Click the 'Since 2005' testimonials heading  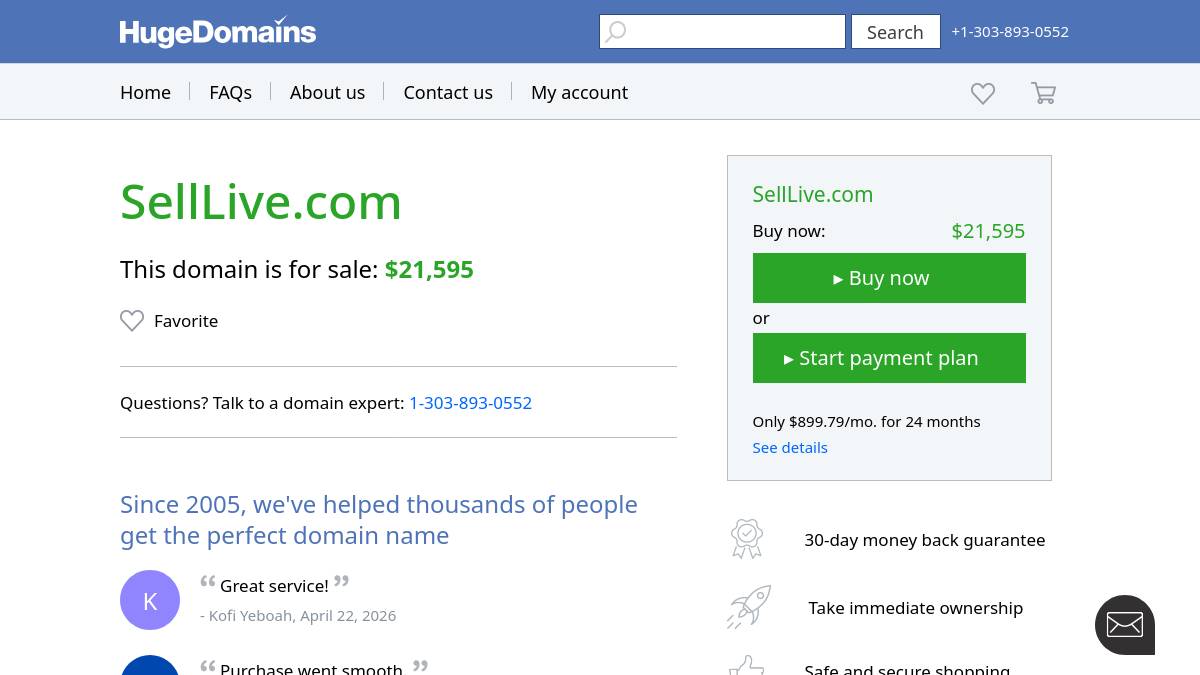pyautogui.click(x=379, y=519)
